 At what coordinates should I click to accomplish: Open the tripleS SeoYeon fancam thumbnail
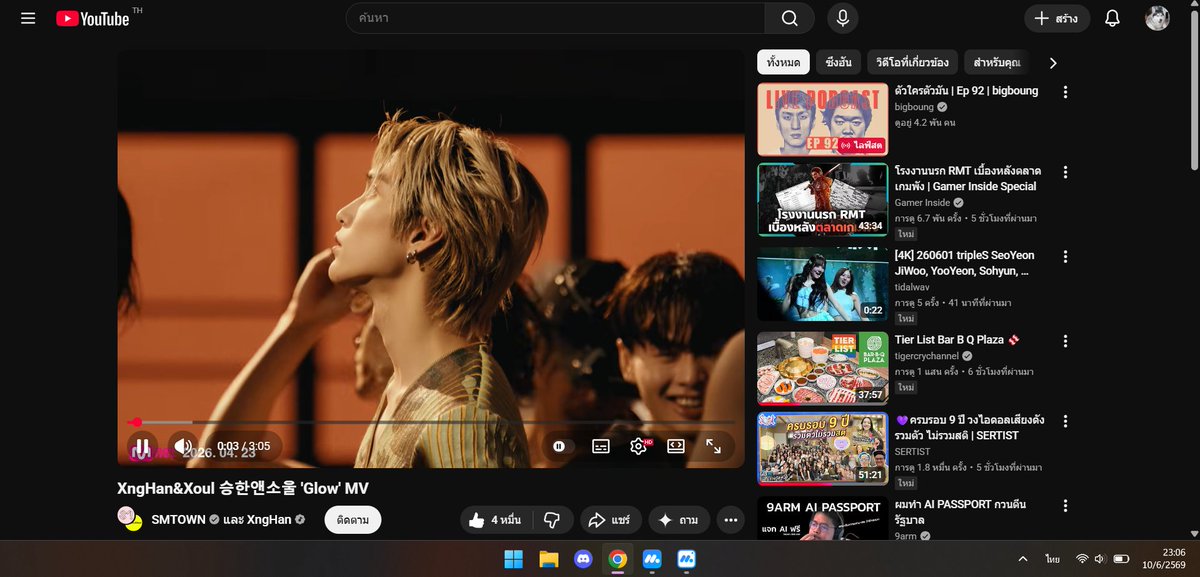(x=822, y=284)
